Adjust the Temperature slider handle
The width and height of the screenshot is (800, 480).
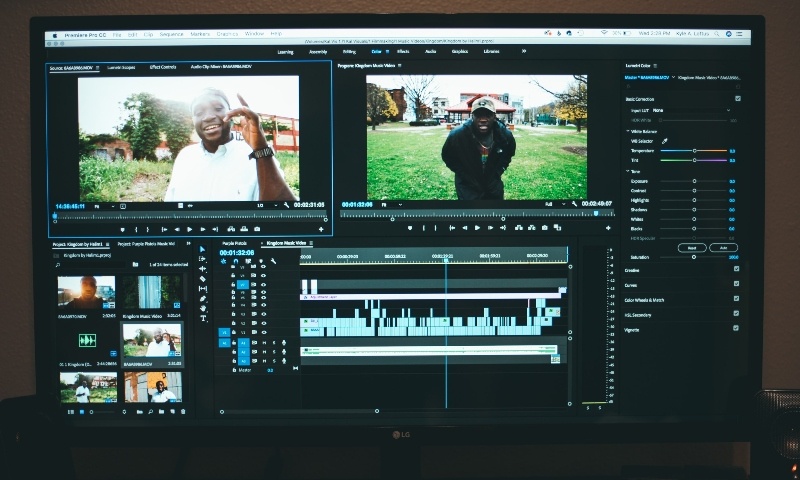[694, 150]
